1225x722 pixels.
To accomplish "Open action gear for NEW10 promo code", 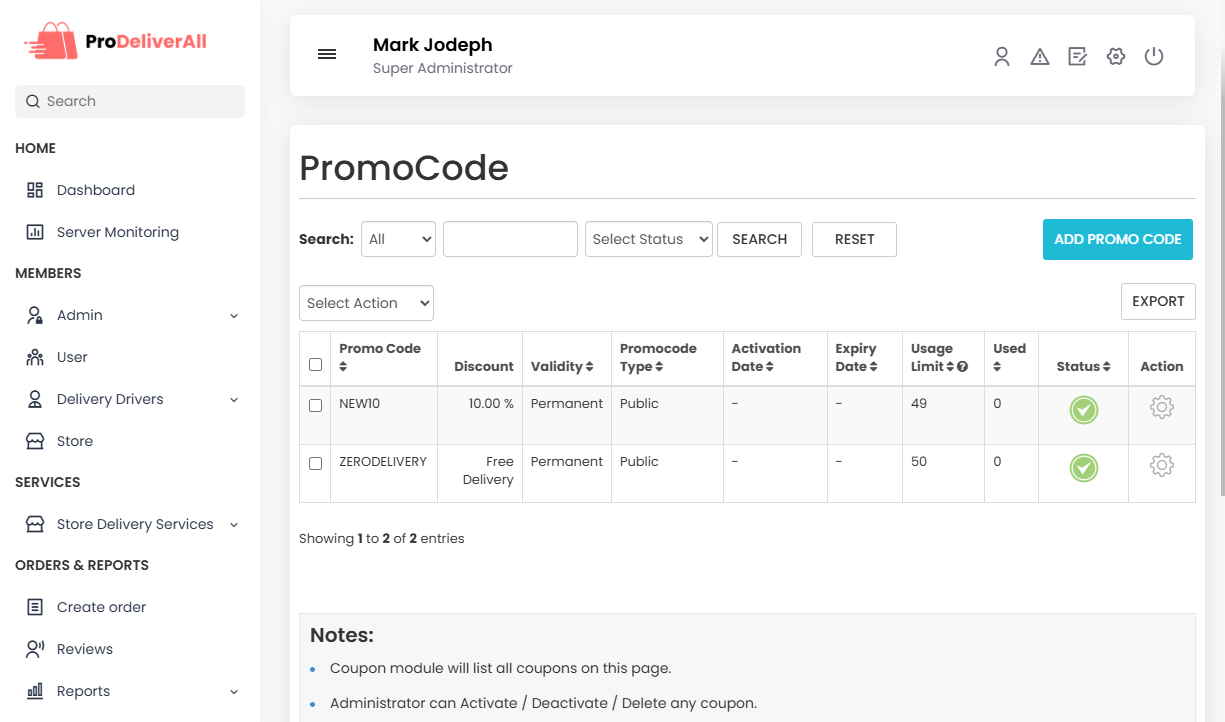I will point(1161,408).
